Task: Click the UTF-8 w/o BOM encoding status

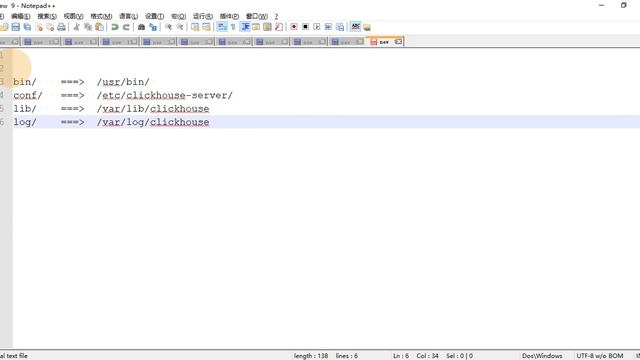Action: (x=600, y=356)
